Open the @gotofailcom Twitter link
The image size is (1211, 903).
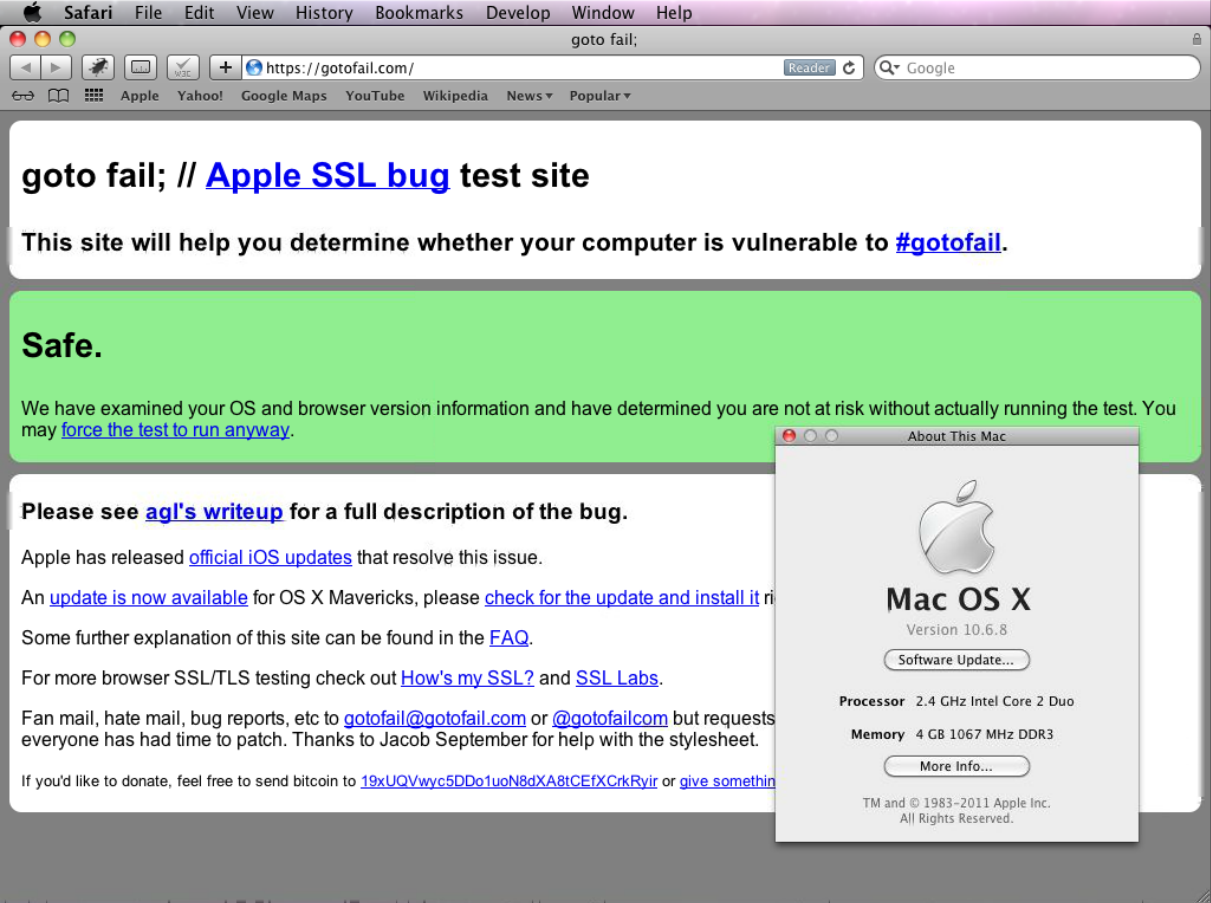pyautogui.click(x=610, y=718)
